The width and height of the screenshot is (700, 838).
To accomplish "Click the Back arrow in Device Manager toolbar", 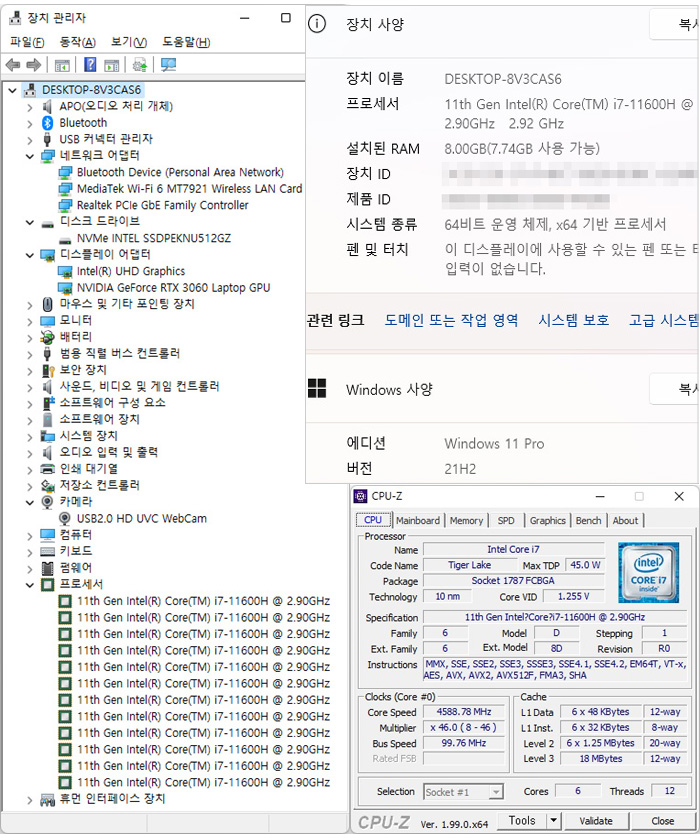I will (13, 65).
